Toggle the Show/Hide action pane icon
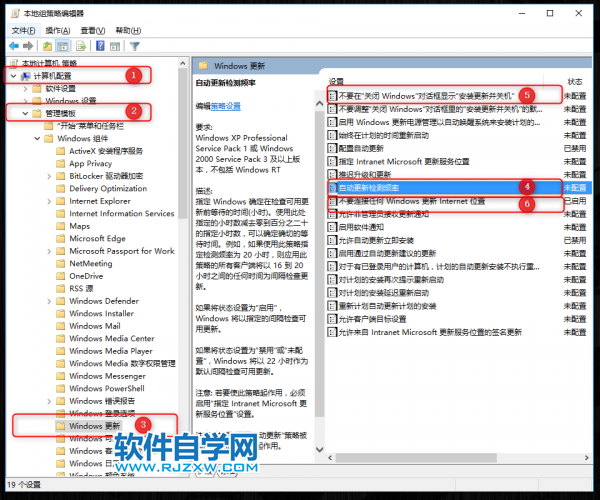This screenshot has height=500, width=600. click(115, 46)
